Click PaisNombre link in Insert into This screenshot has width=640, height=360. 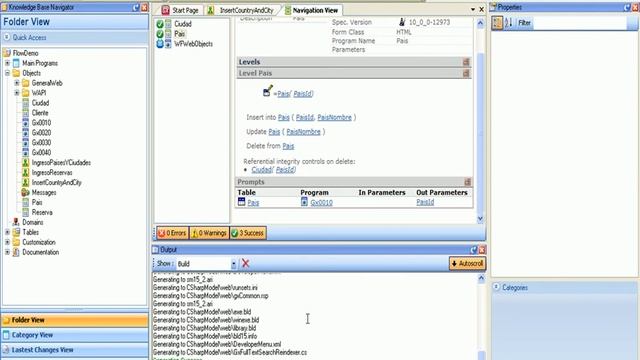pyautogui.click(x=334, y=118)
